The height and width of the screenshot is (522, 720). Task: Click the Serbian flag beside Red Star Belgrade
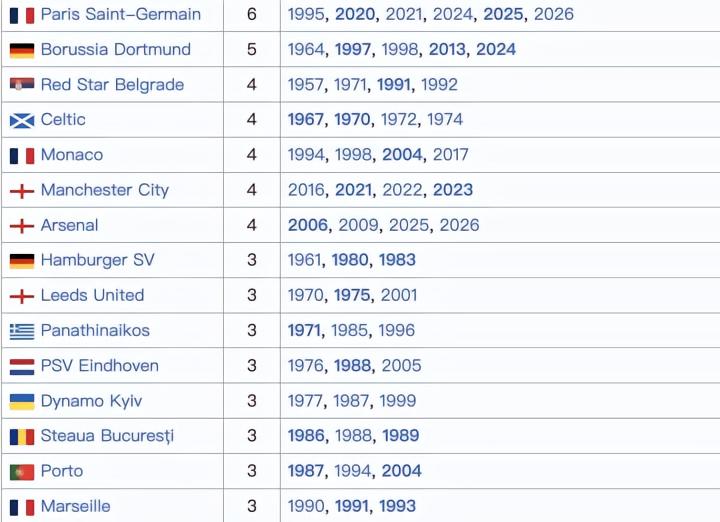22,85
